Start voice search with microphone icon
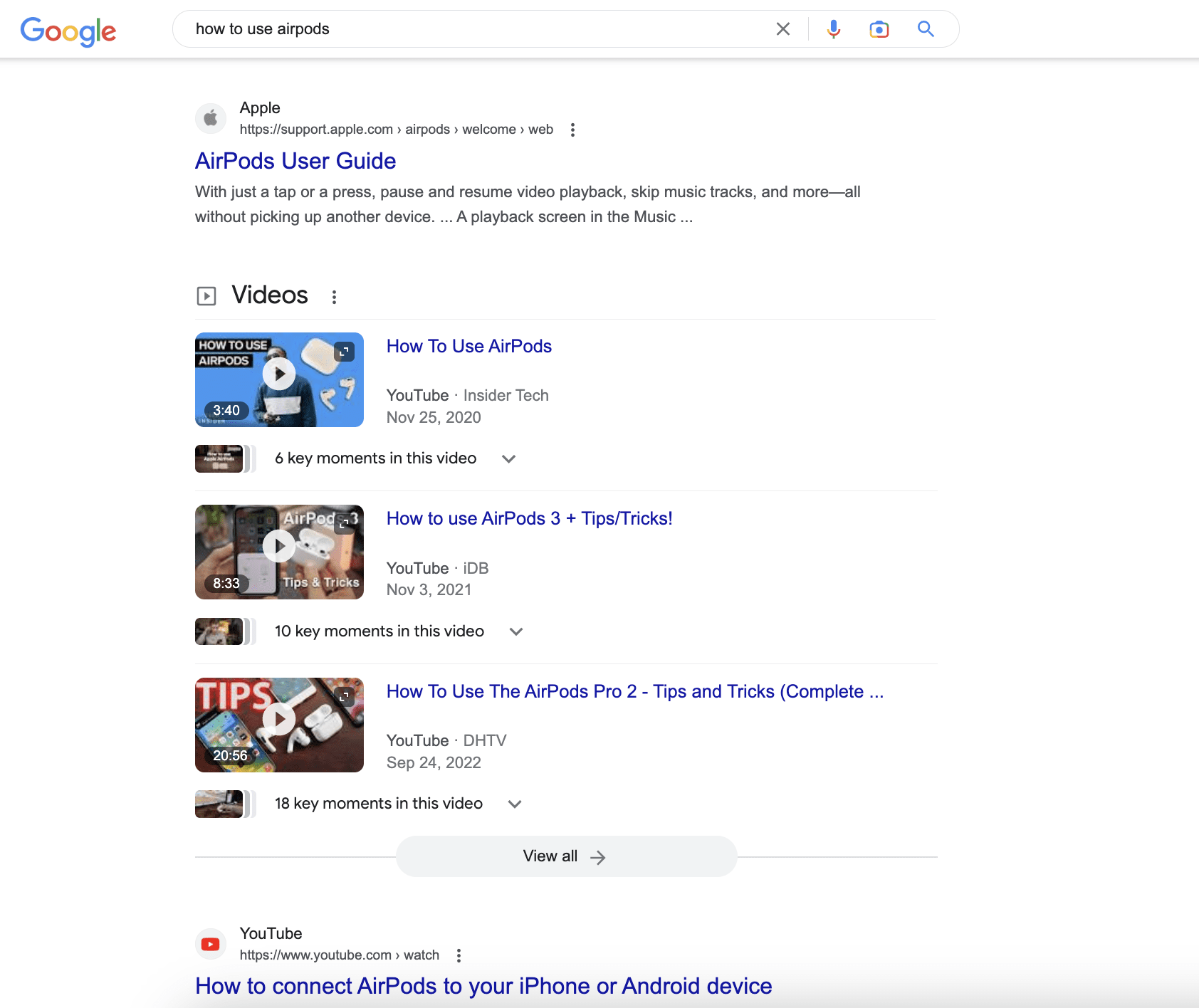 [834, 29]
